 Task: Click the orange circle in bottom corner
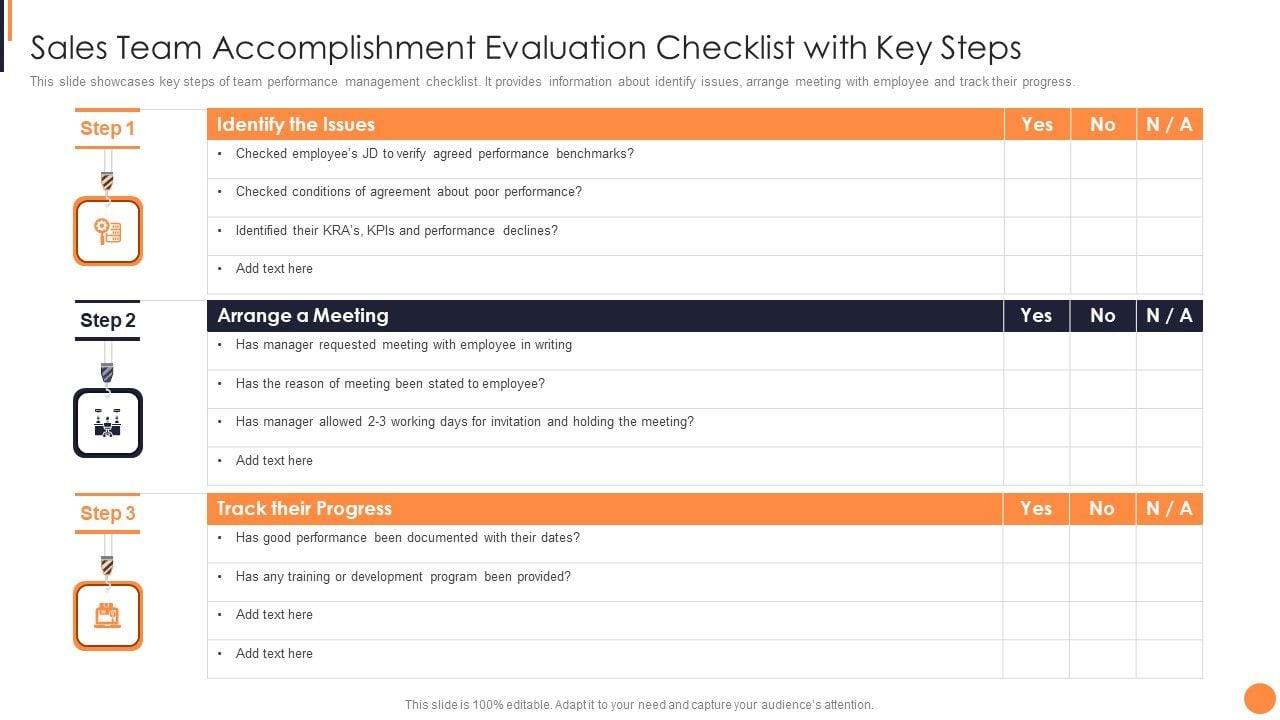point(1259,699)
